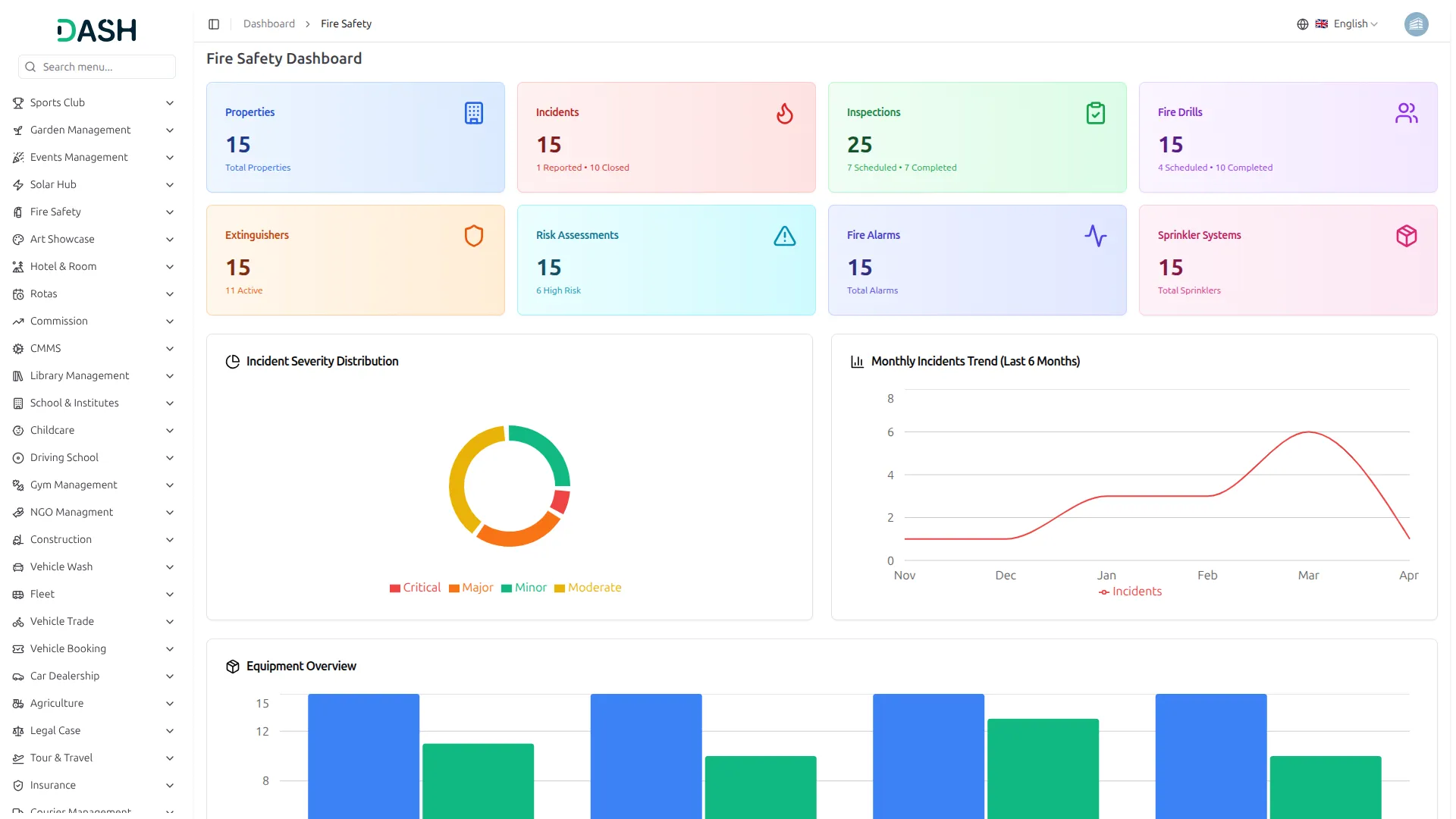Click the Risk Assessments warning triangle icon
Screen dimensions: 1456x819
[785, 236]
